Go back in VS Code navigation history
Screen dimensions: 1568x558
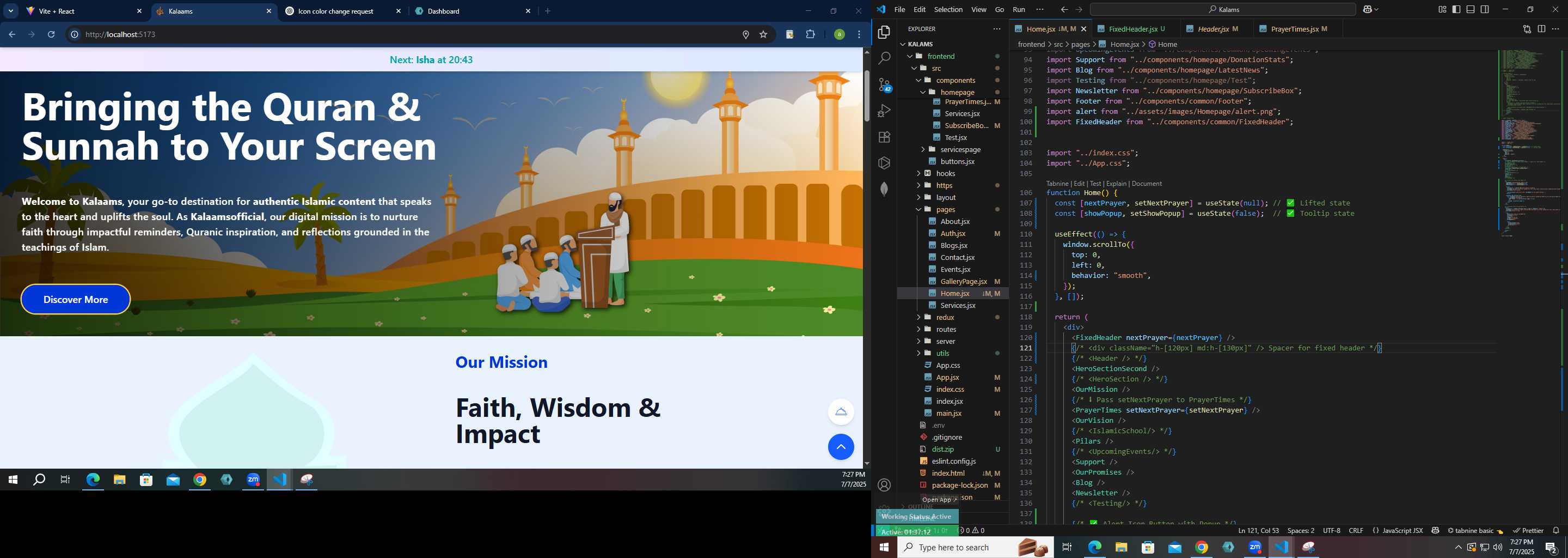point(1064,9)
